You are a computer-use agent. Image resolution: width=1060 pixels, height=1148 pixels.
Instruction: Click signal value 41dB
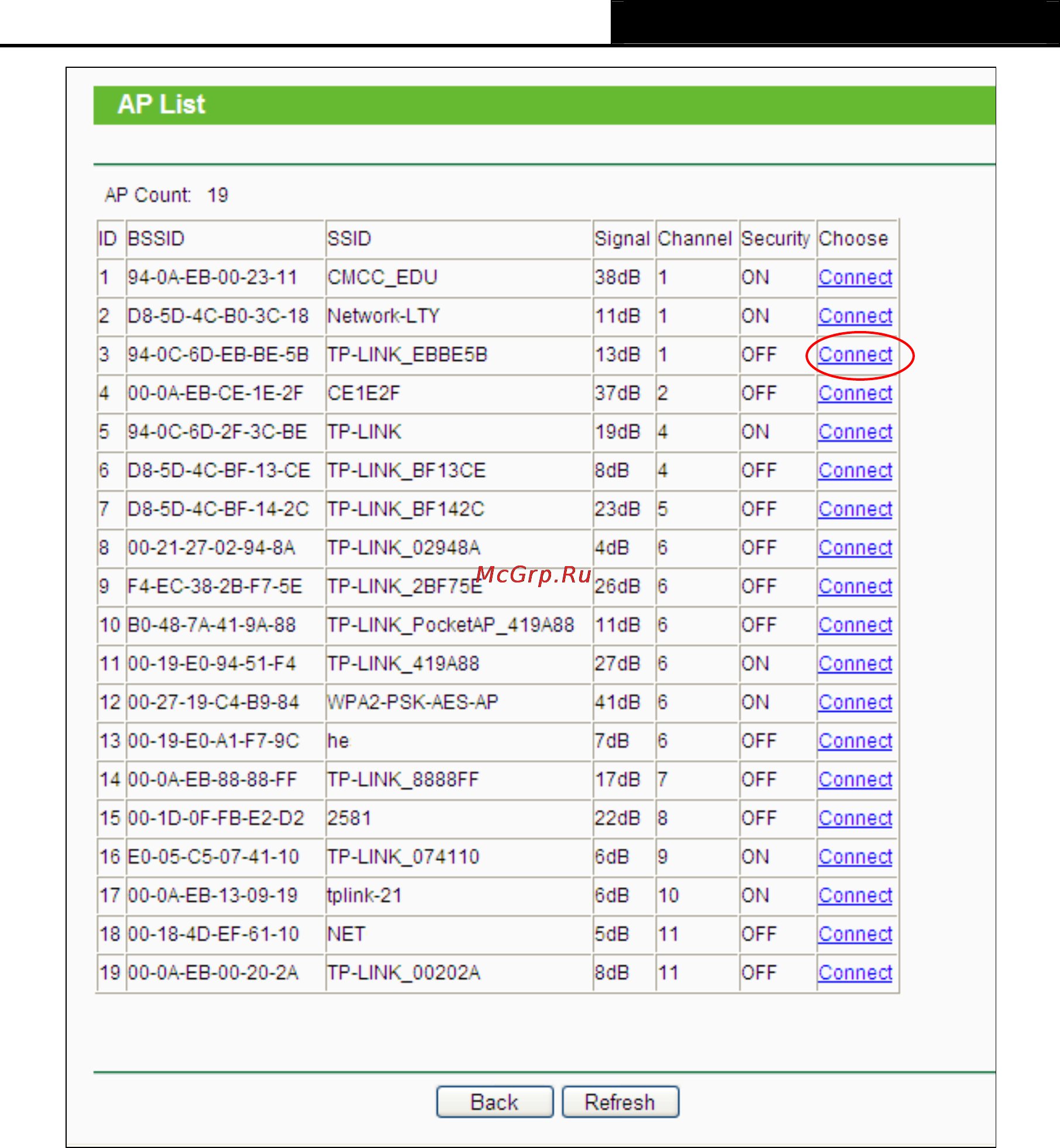[x=618, y=702]
